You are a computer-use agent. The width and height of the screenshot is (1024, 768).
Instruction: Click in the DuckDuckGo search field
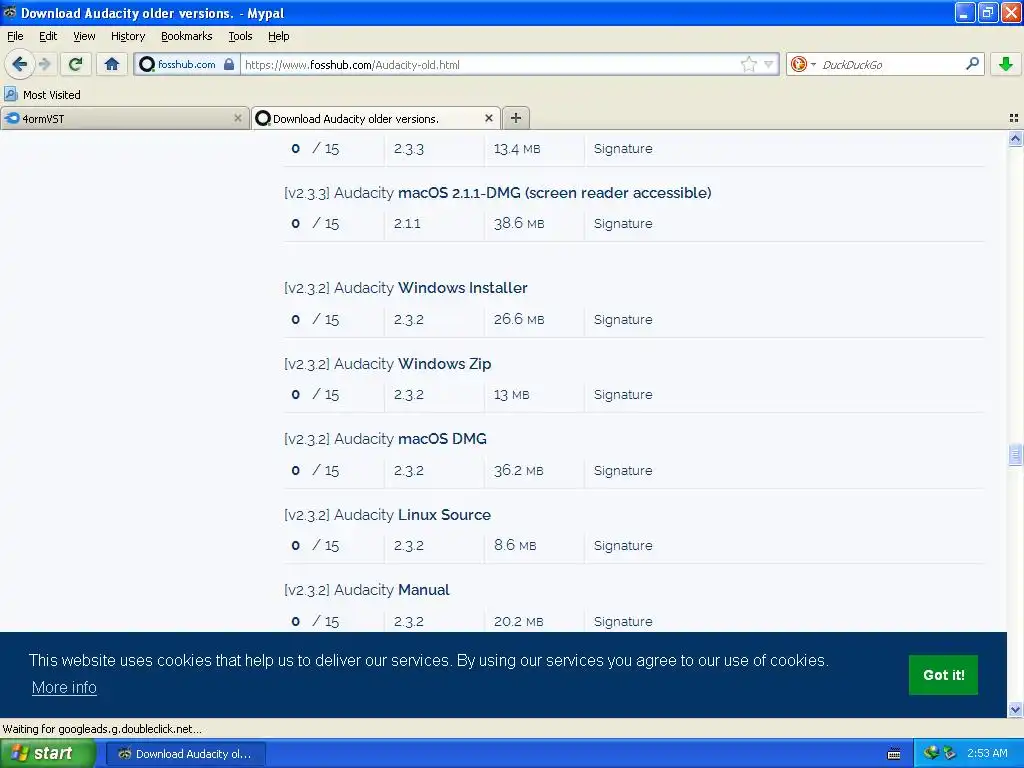(891, 65)
